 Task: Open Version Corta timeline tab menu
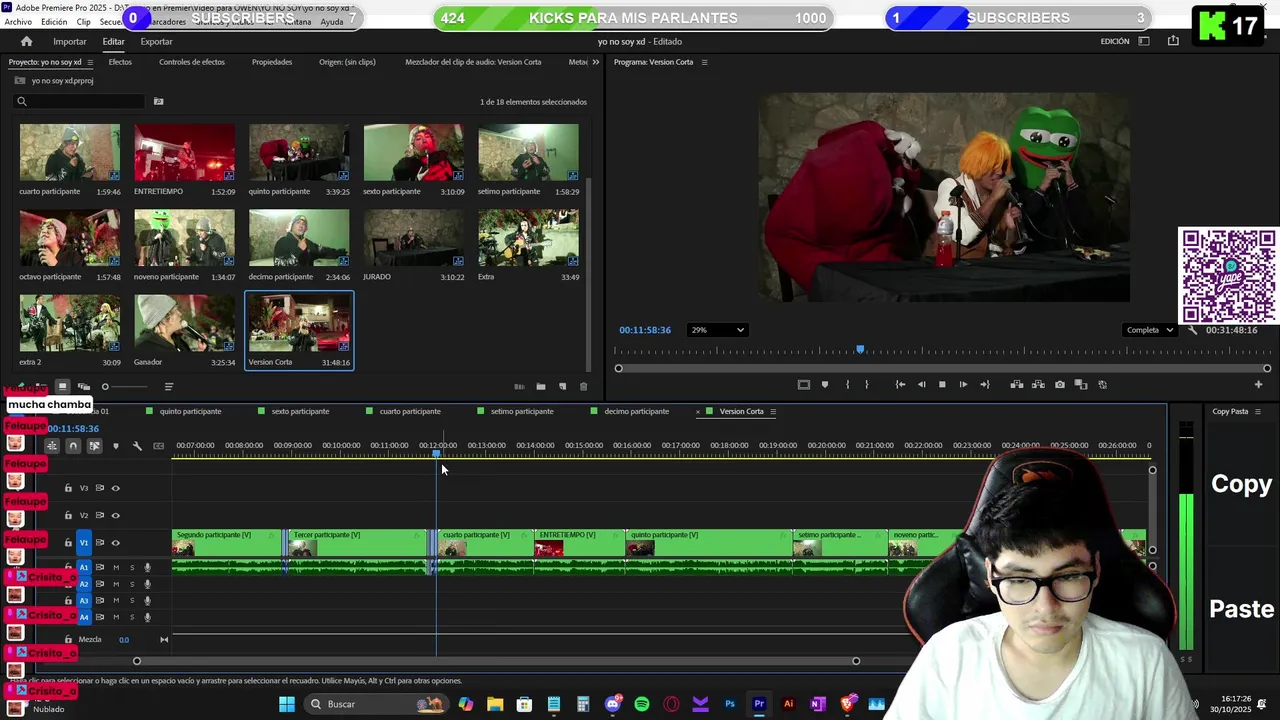point(773,411)
